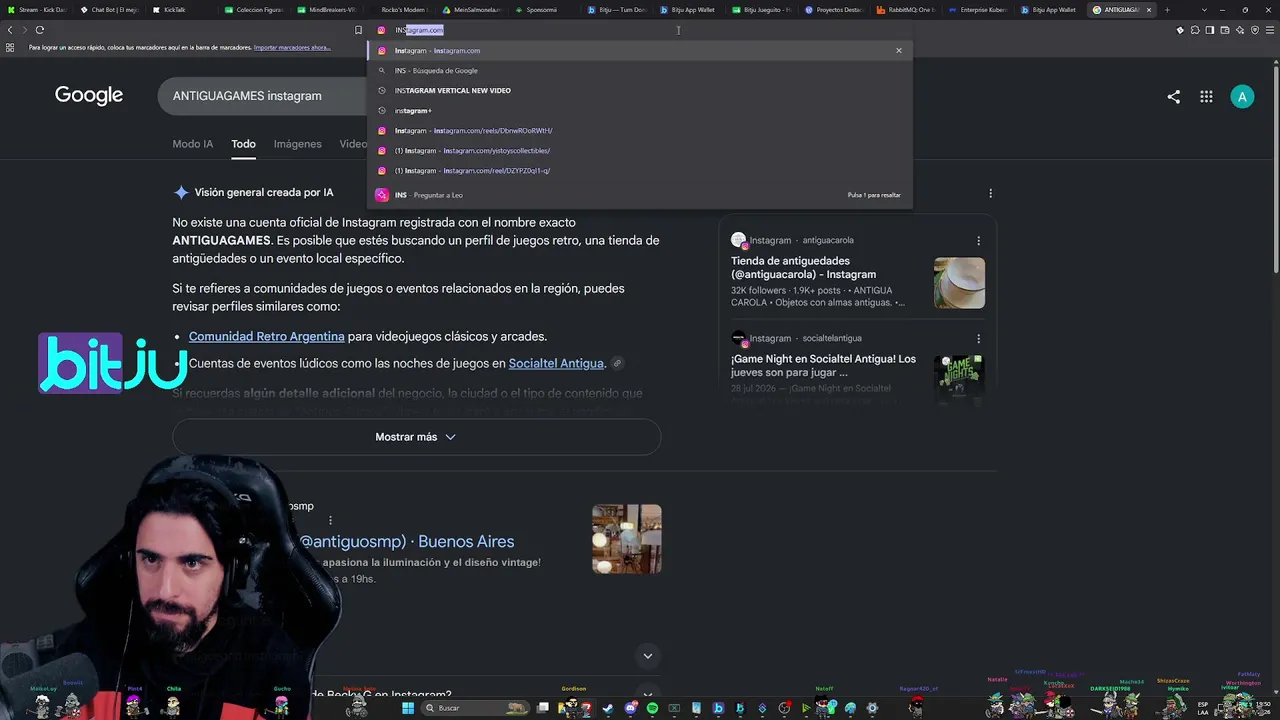This screenshot has height=720, width=1280.
Task: Open Spotify from the taskbar
Action: (x=652, y=708)
